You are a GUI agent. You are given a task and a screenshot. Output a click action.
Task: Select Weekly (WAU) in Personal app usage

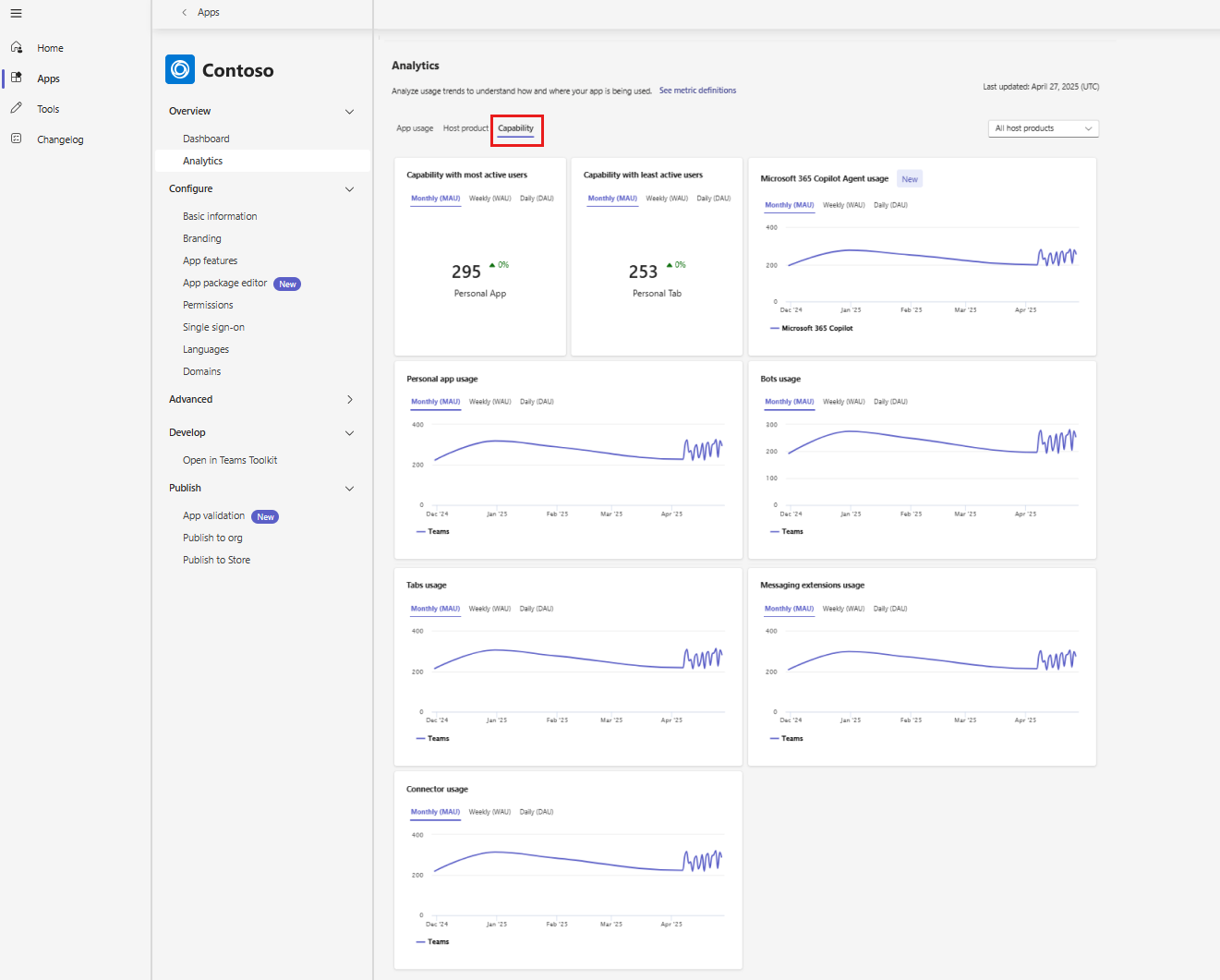[x=489, y=402]
